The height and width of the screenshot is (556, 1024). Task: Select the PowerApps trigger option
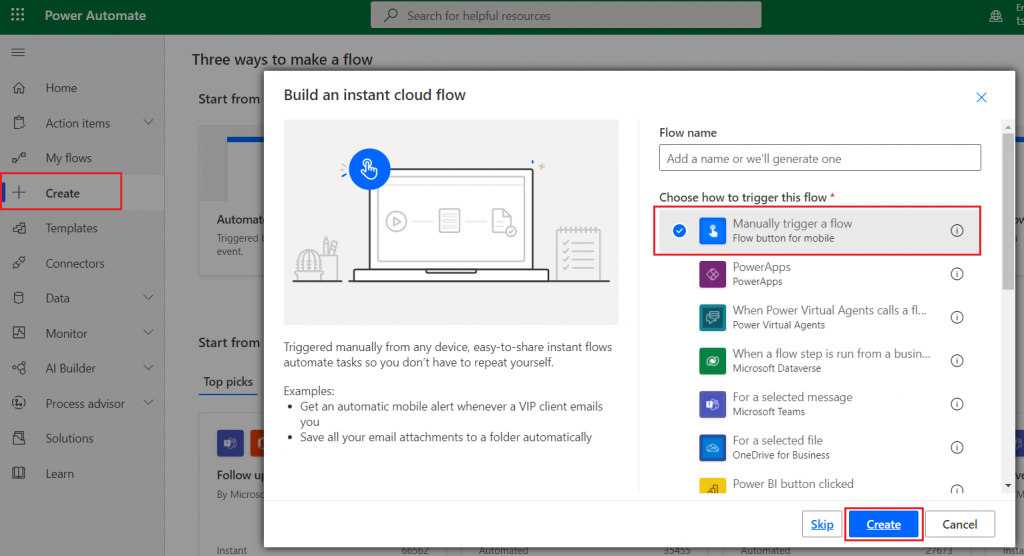pyautogui.click(x=819, y=274)
